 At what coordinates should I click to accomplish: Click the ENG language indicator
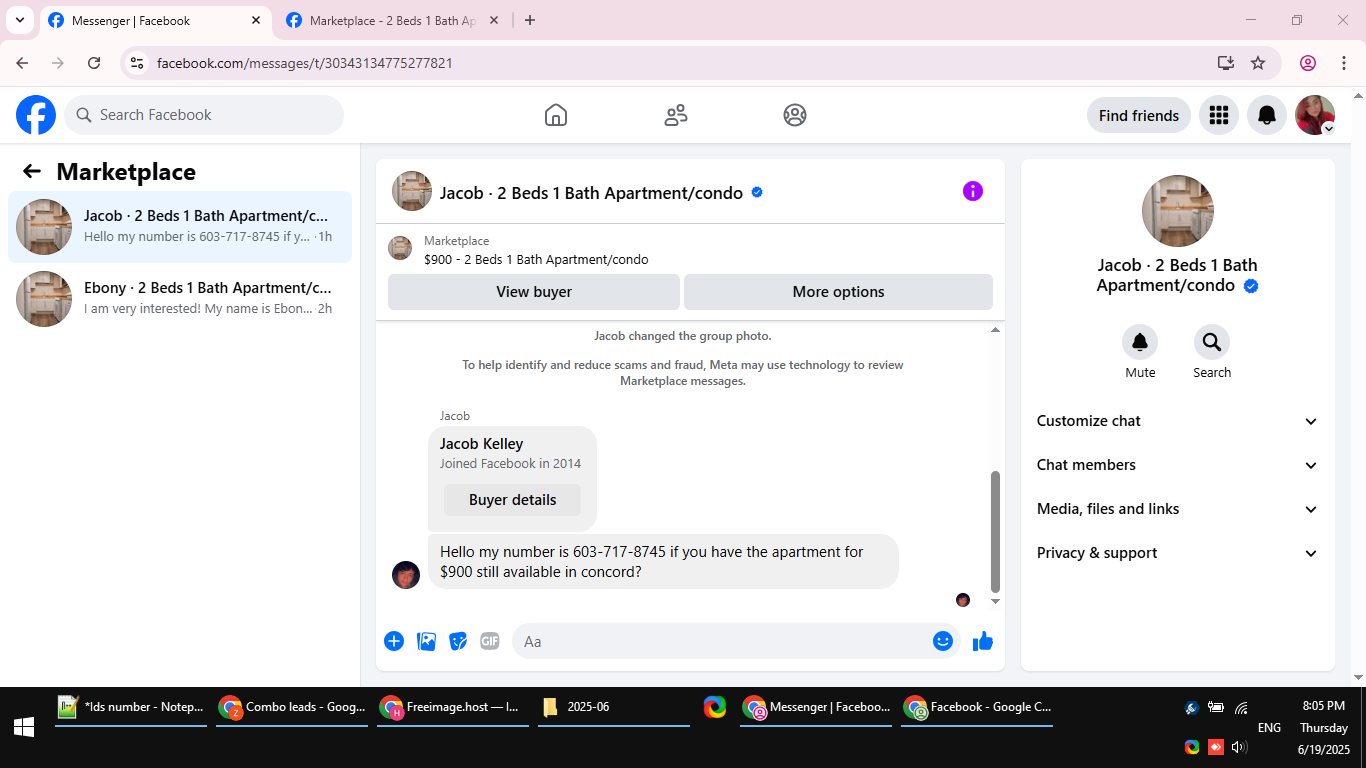coord(1269,728)
